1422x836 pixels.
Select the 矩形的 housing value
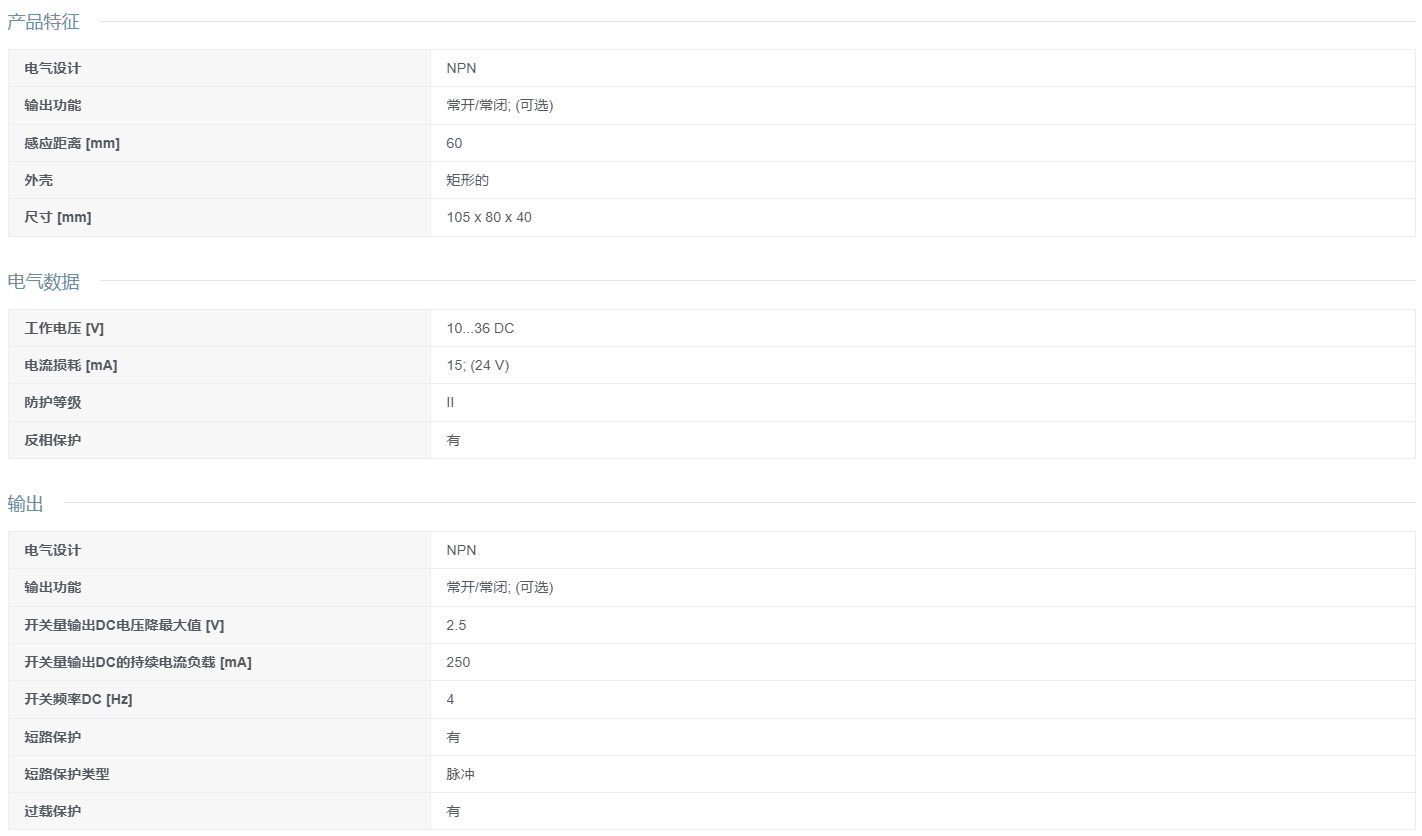pos(468,180)
